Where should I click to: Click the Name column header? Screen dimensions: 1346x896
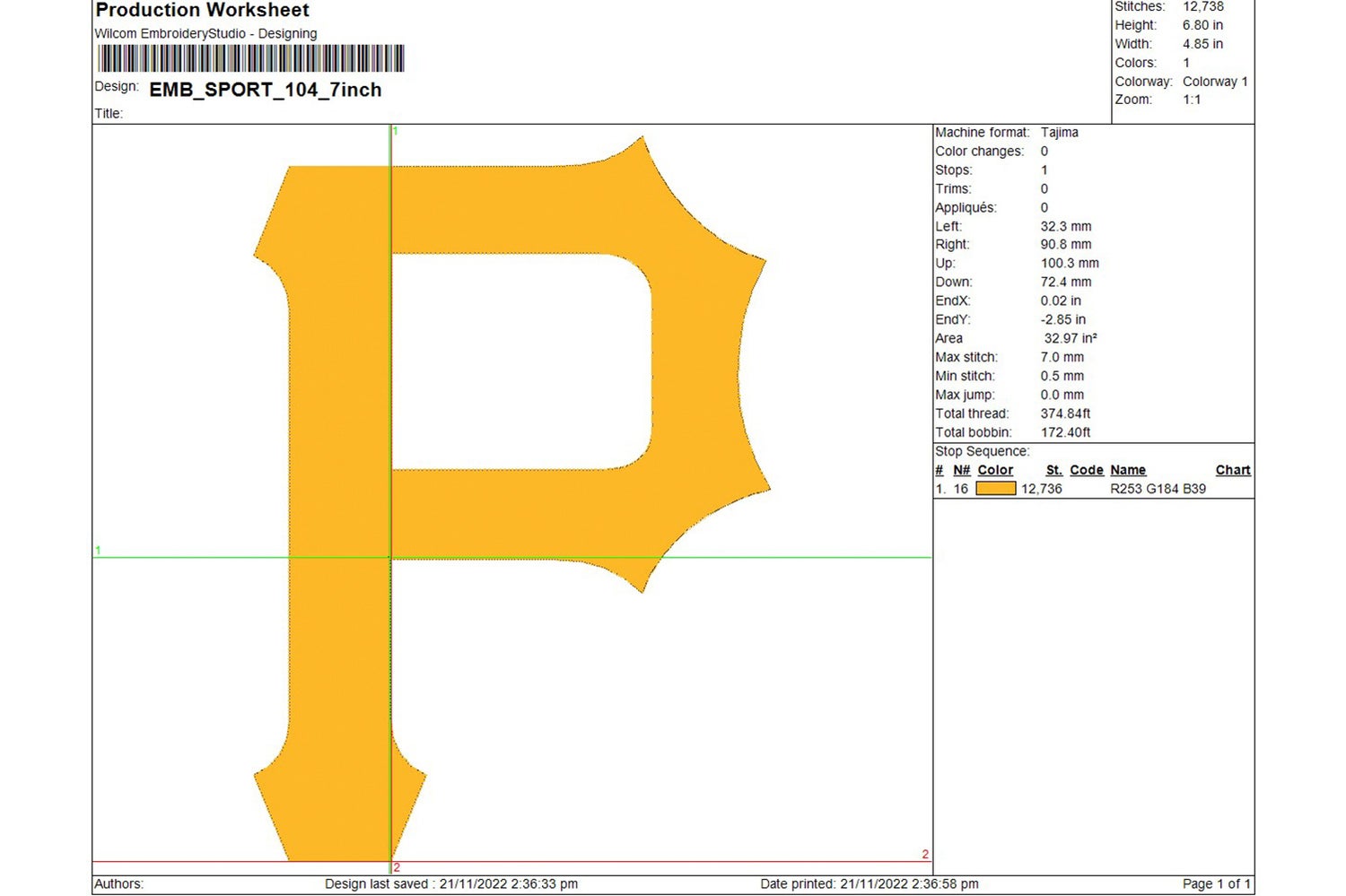point(1128,469)
